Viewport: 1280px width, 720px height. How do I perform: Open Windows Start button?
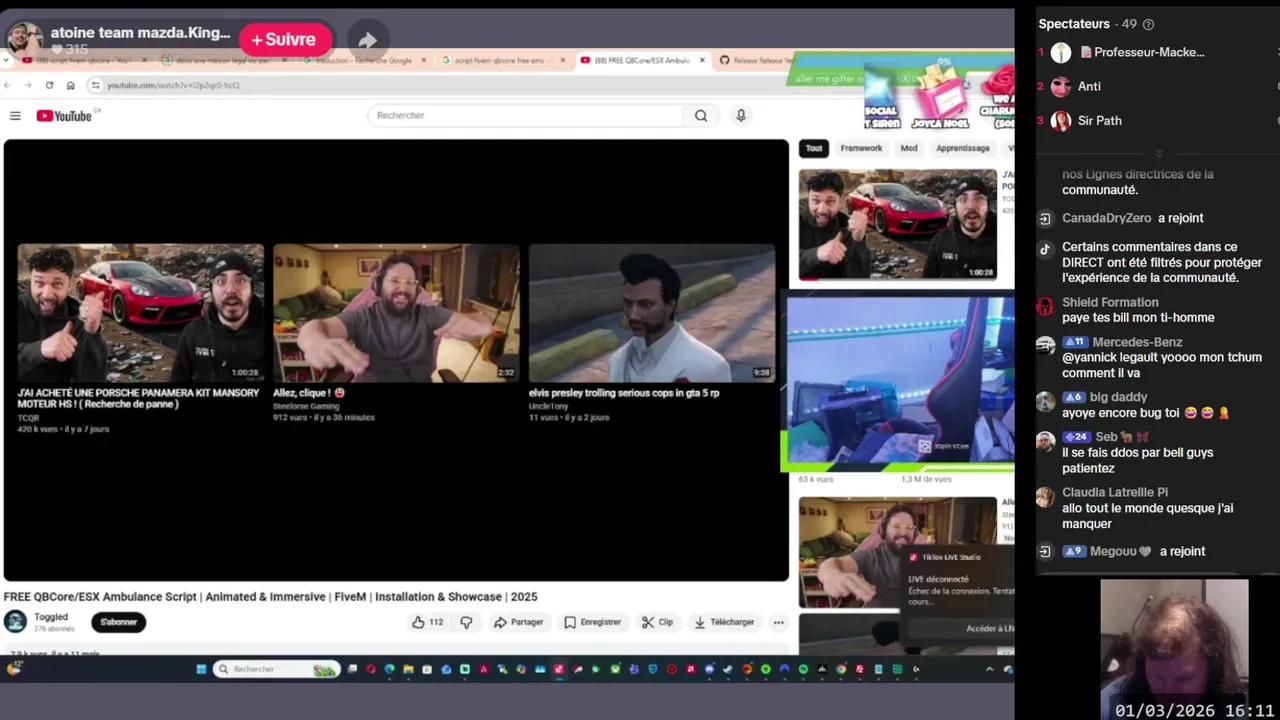[x=201, y=669]
